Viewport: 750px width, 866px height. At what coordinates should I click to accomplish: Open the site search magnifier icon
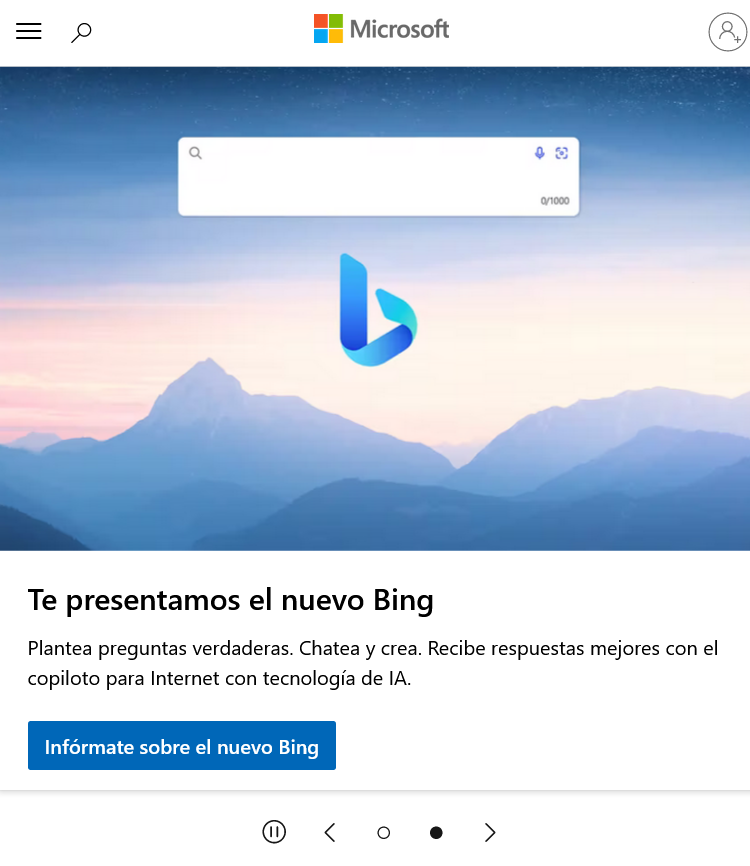81,33
